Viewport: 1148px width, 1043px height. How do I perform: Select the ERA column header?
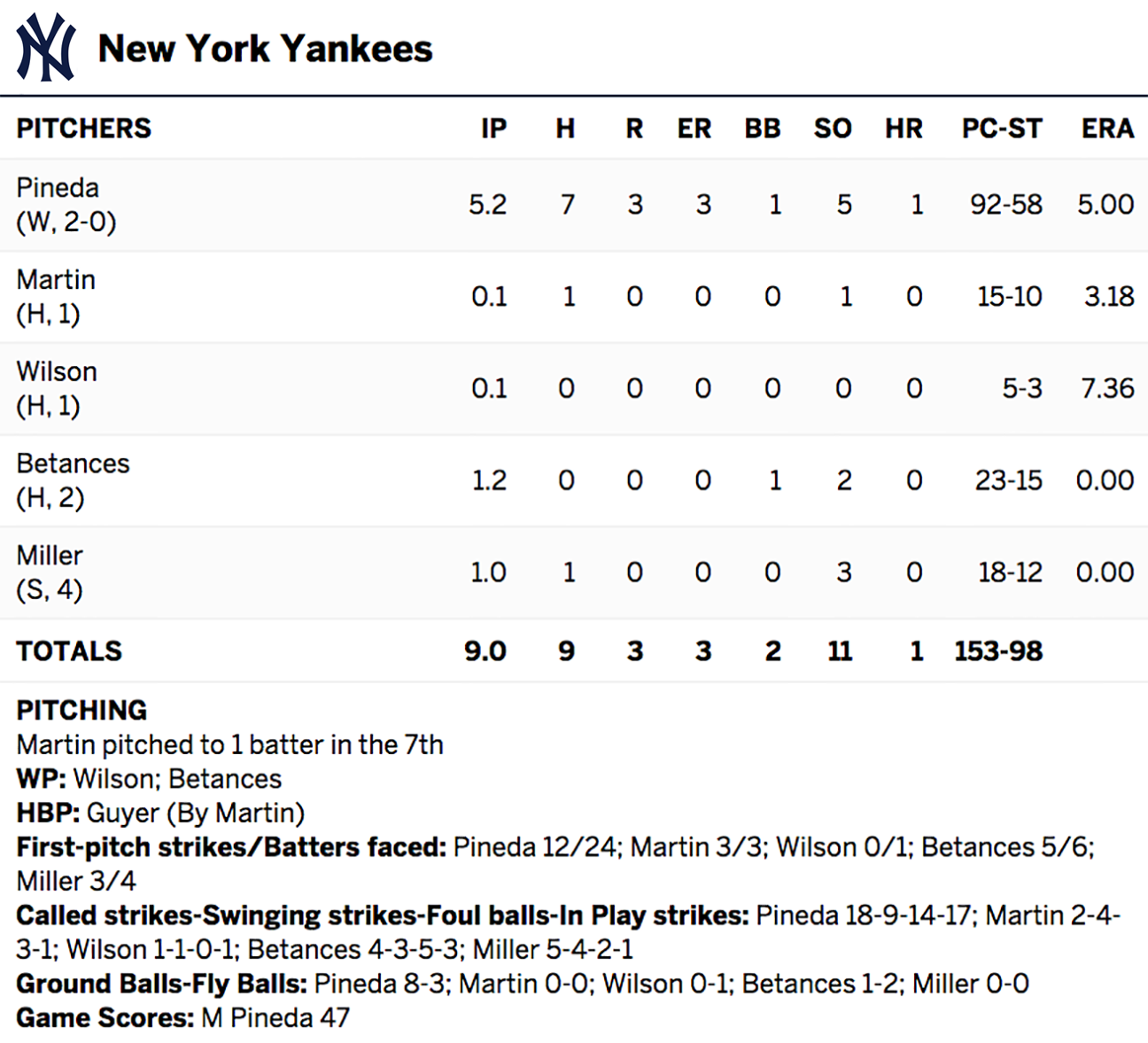point(1107,128)
